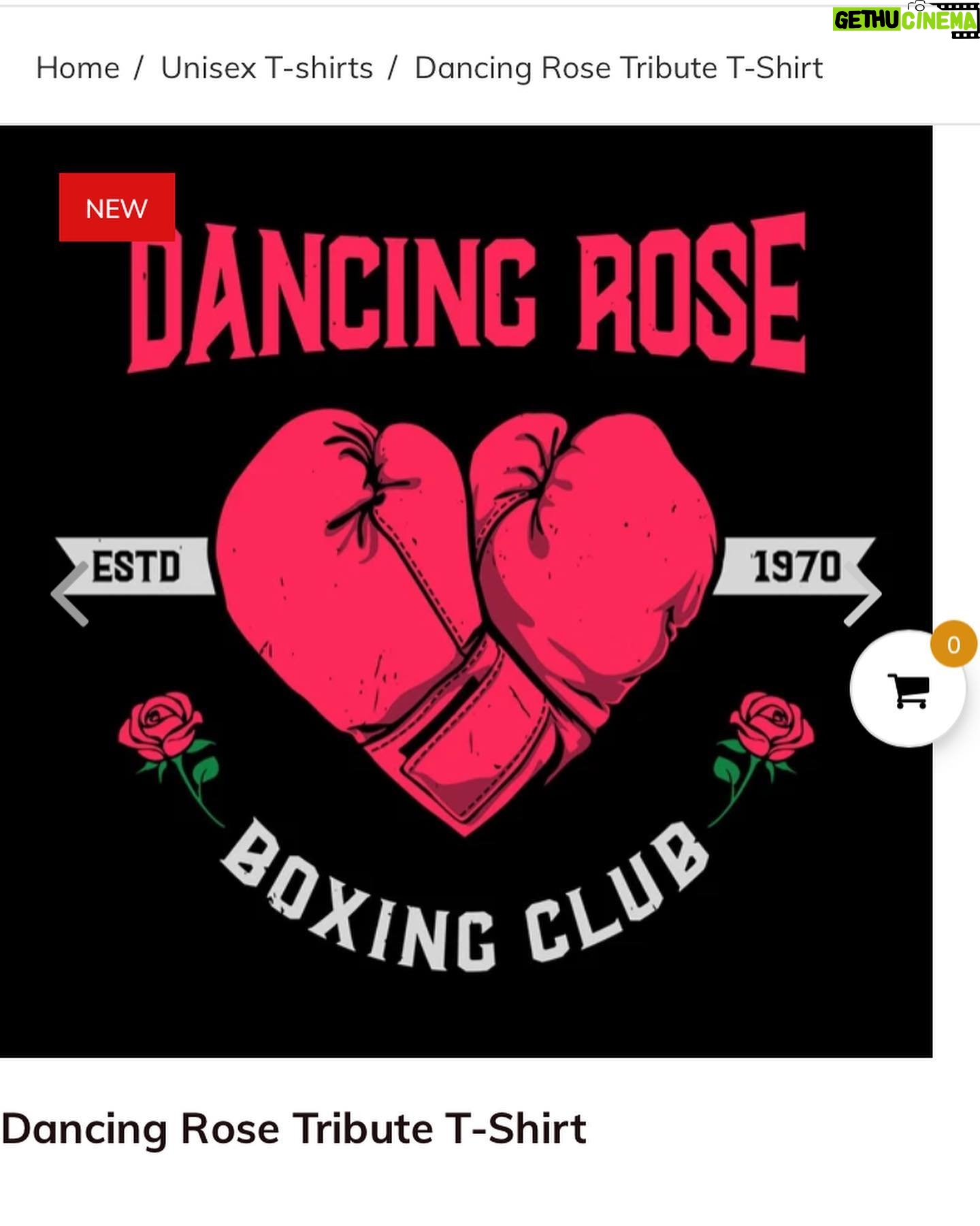Select Dancing Rose Tribute T-Shirt breadcrumb

click(619, 68)
